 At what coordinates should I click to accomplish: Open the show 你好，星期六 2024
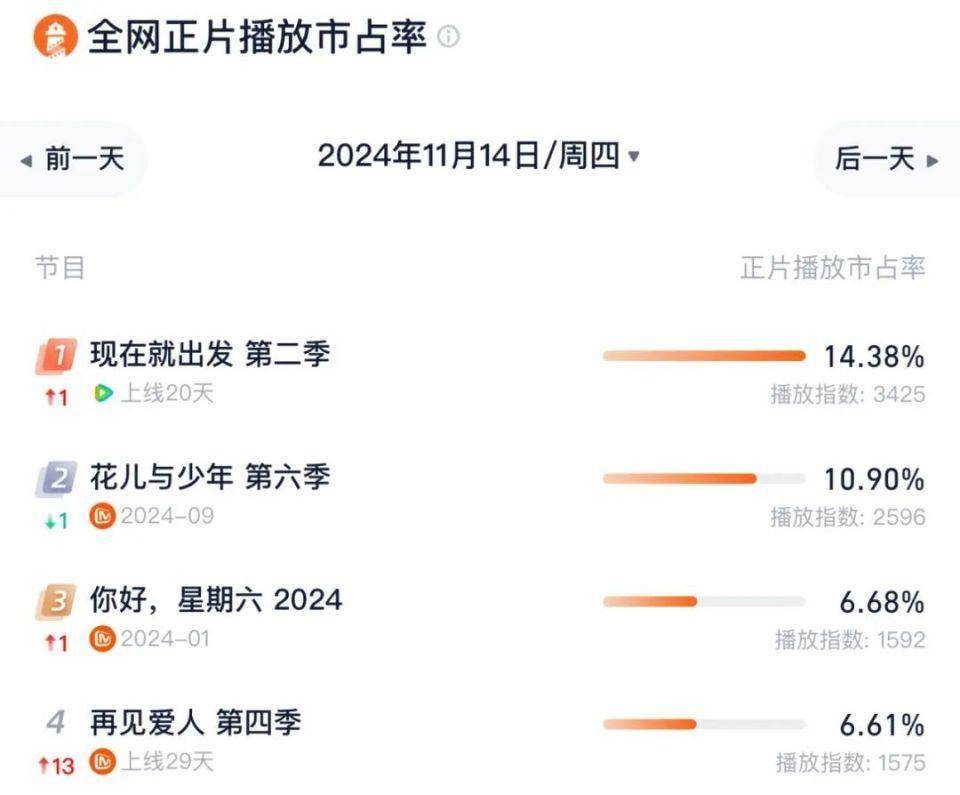click(216, 600)
